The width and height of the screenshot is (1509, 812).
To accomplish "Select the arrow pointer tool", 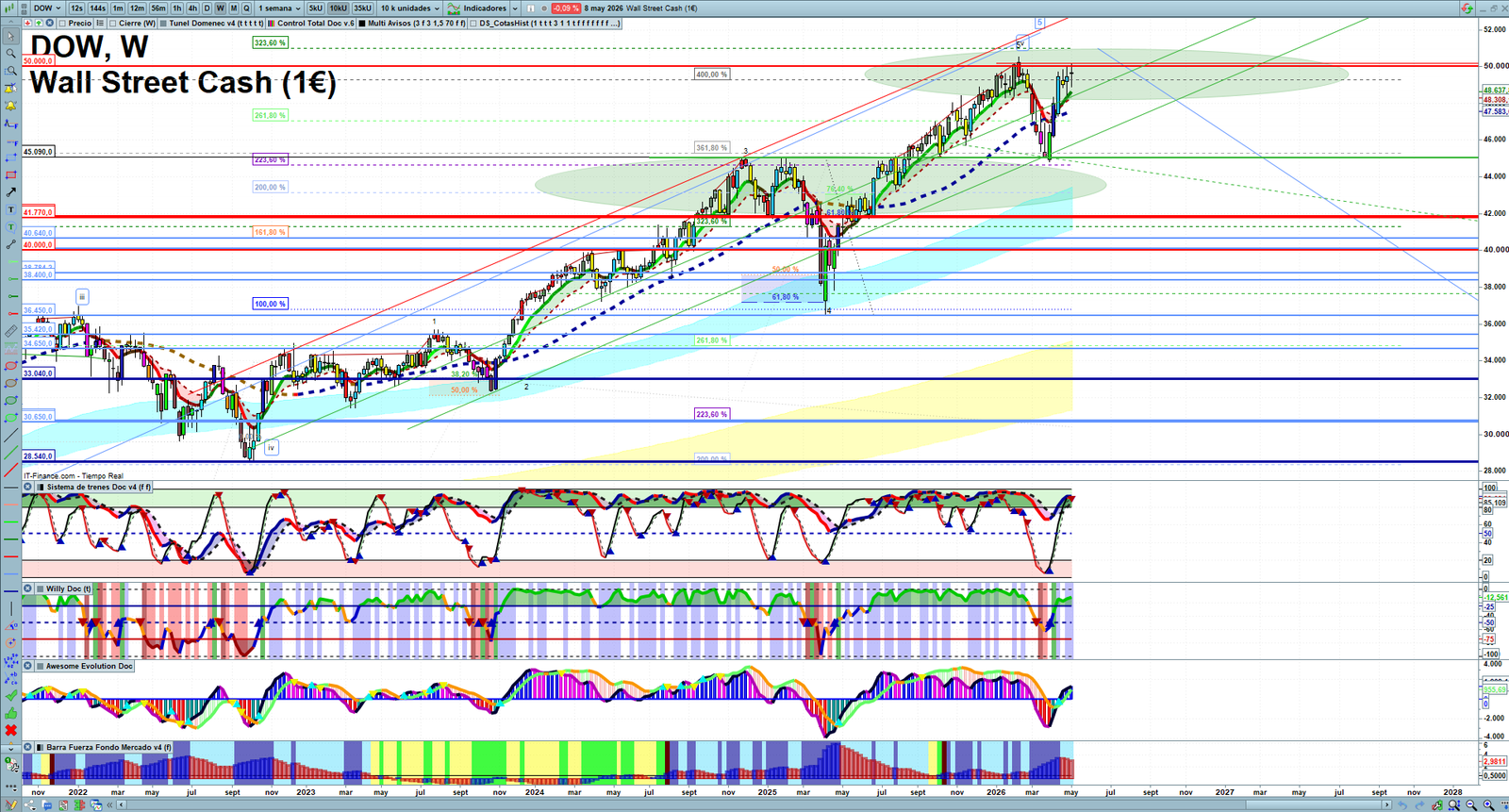I will pyautogui.click(x=10, y=37).
